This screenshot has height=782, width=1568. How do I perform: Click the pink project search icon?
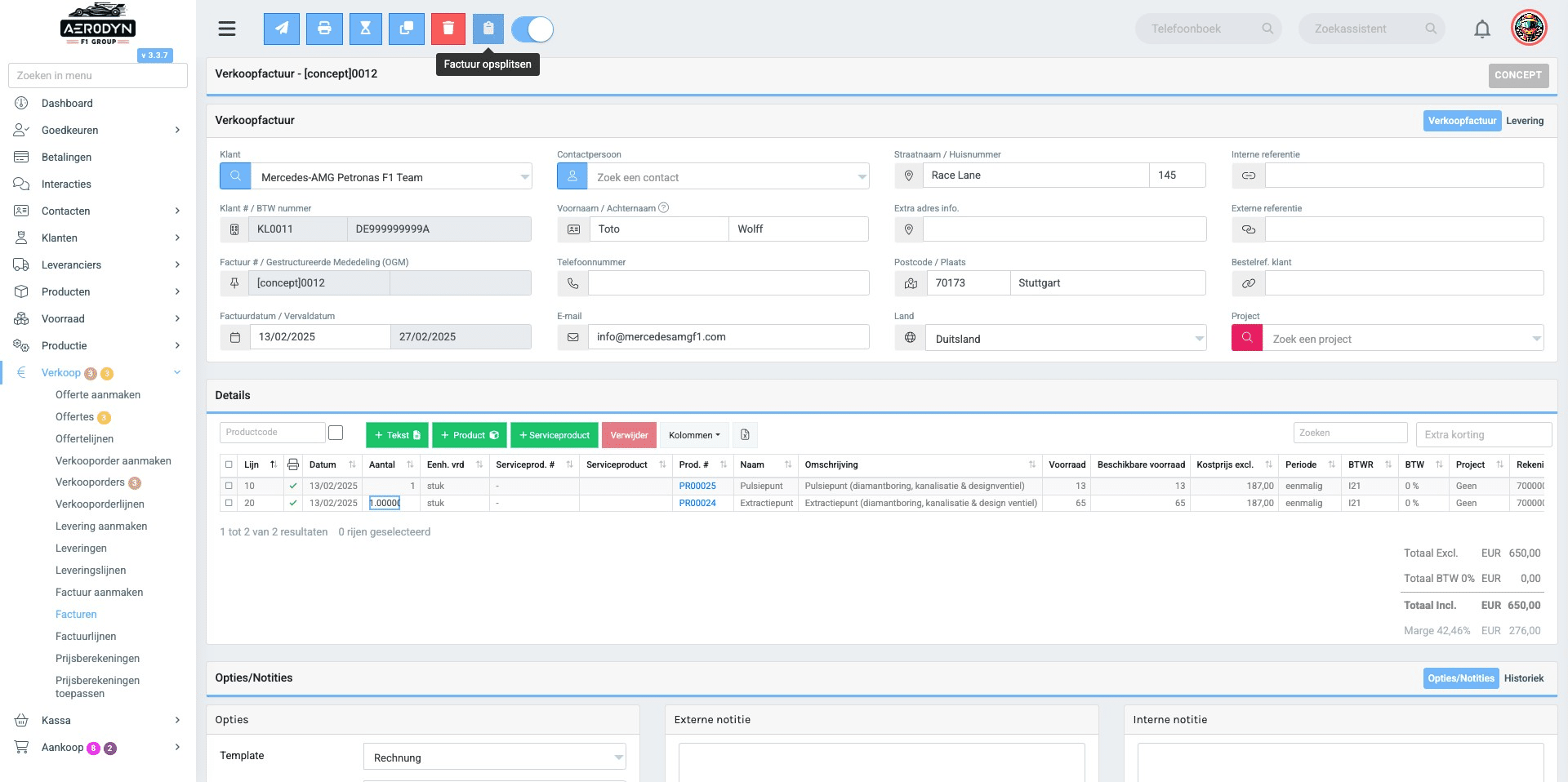coord(1247,337)
